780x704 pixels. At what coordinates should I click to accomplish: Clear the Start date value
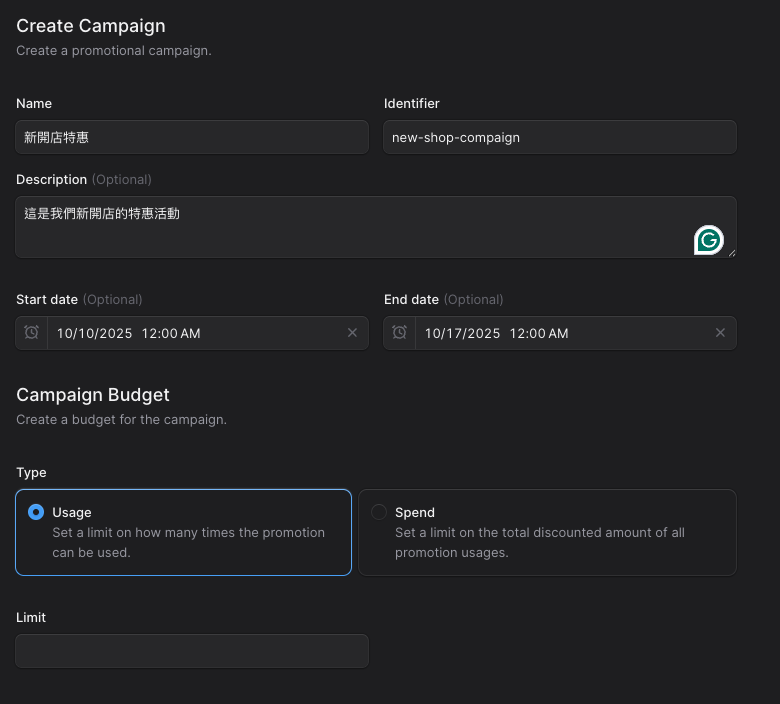coord(352,333)
